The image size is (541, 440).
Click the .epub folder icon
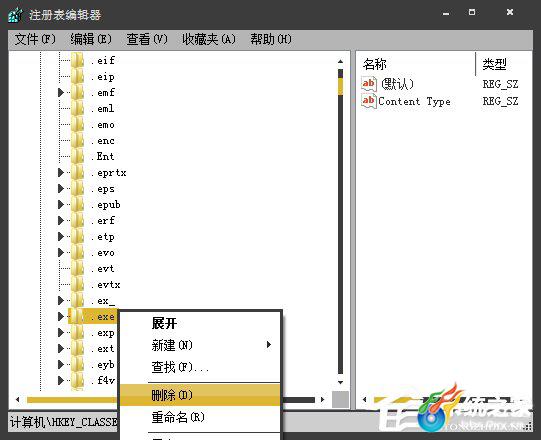click(77, 204)
